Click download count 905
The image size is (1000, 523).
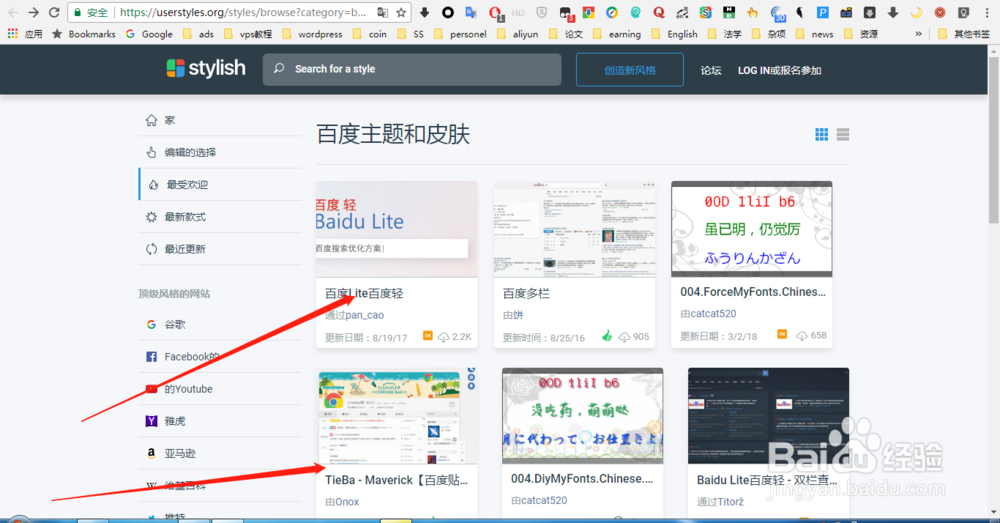point(641,337)
